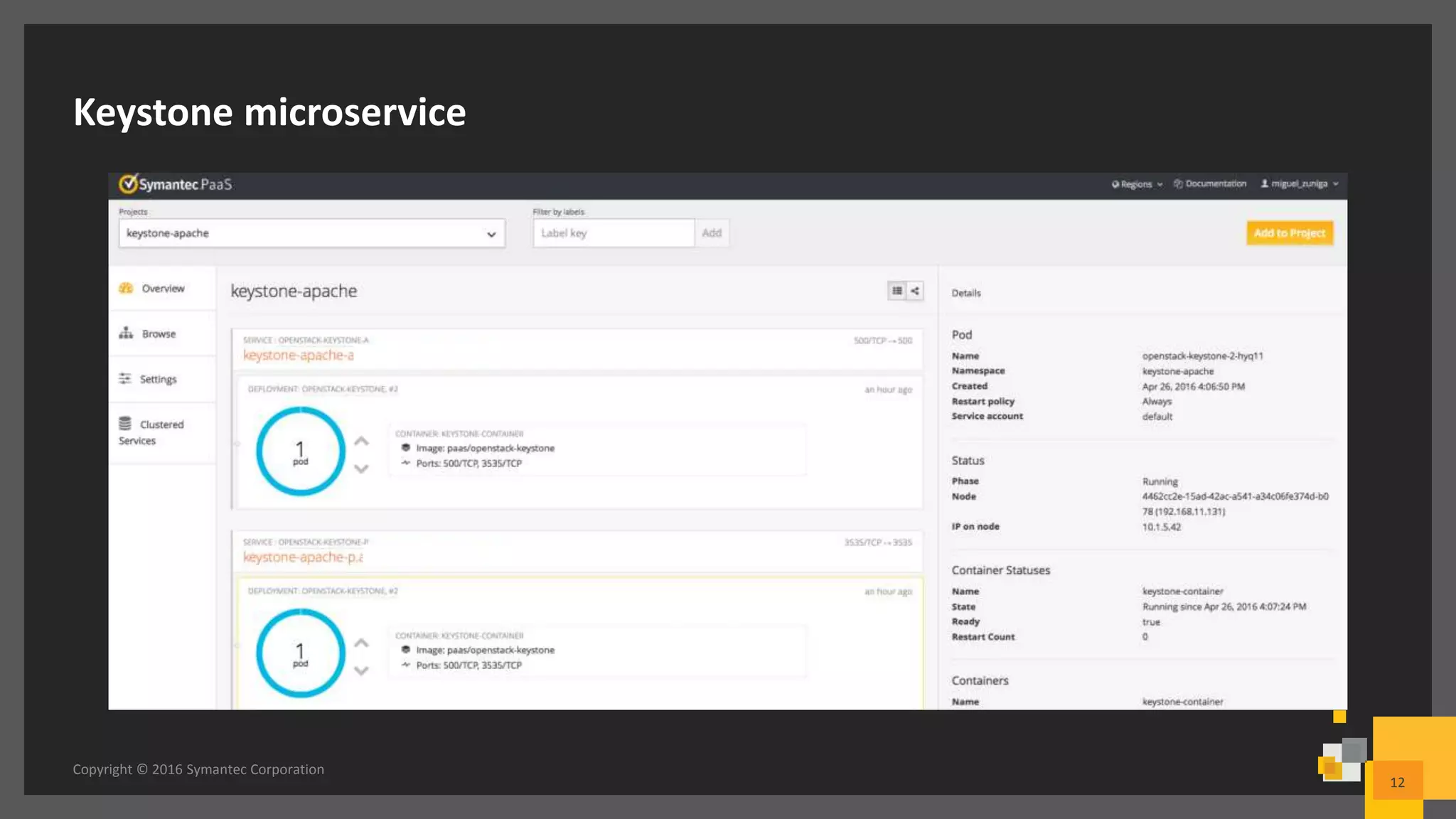Open the miguel_zuniga user menu
The image size is (1456, 819).
1300,183
